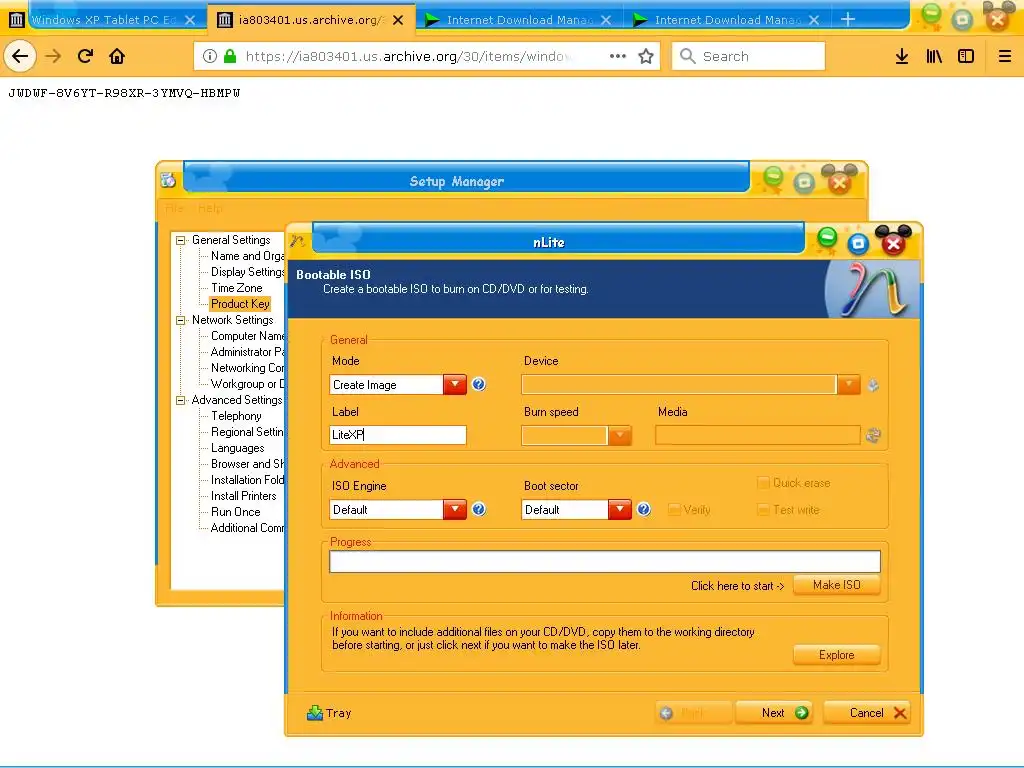Select Product Key in Setup Manager tree
This screenshot has width=1024, height=768.
pyautogui.click(x=240, y=304)
